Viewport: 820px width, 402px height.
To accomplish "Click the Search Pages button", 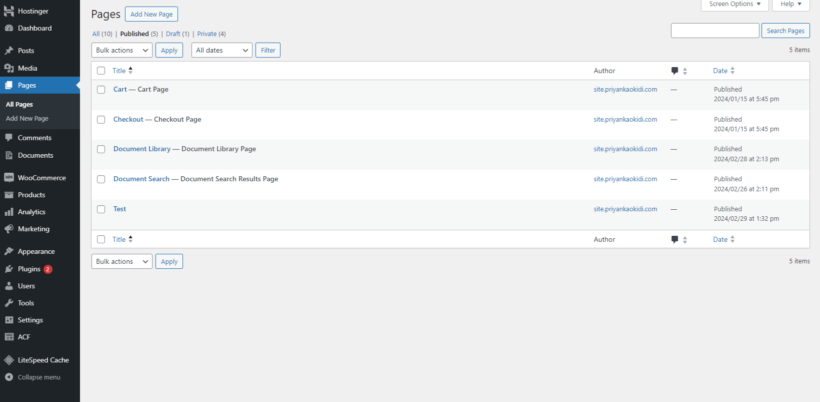I will point(785,31).
